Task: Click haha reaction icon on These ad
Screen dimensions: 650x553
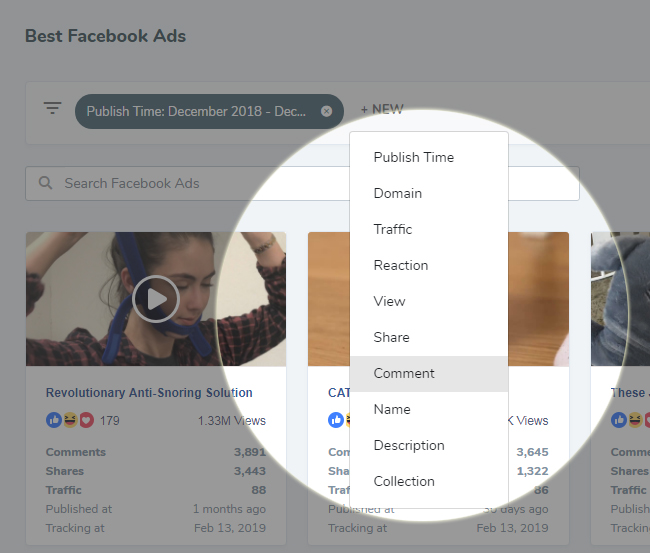Action: tap(635, 420)
